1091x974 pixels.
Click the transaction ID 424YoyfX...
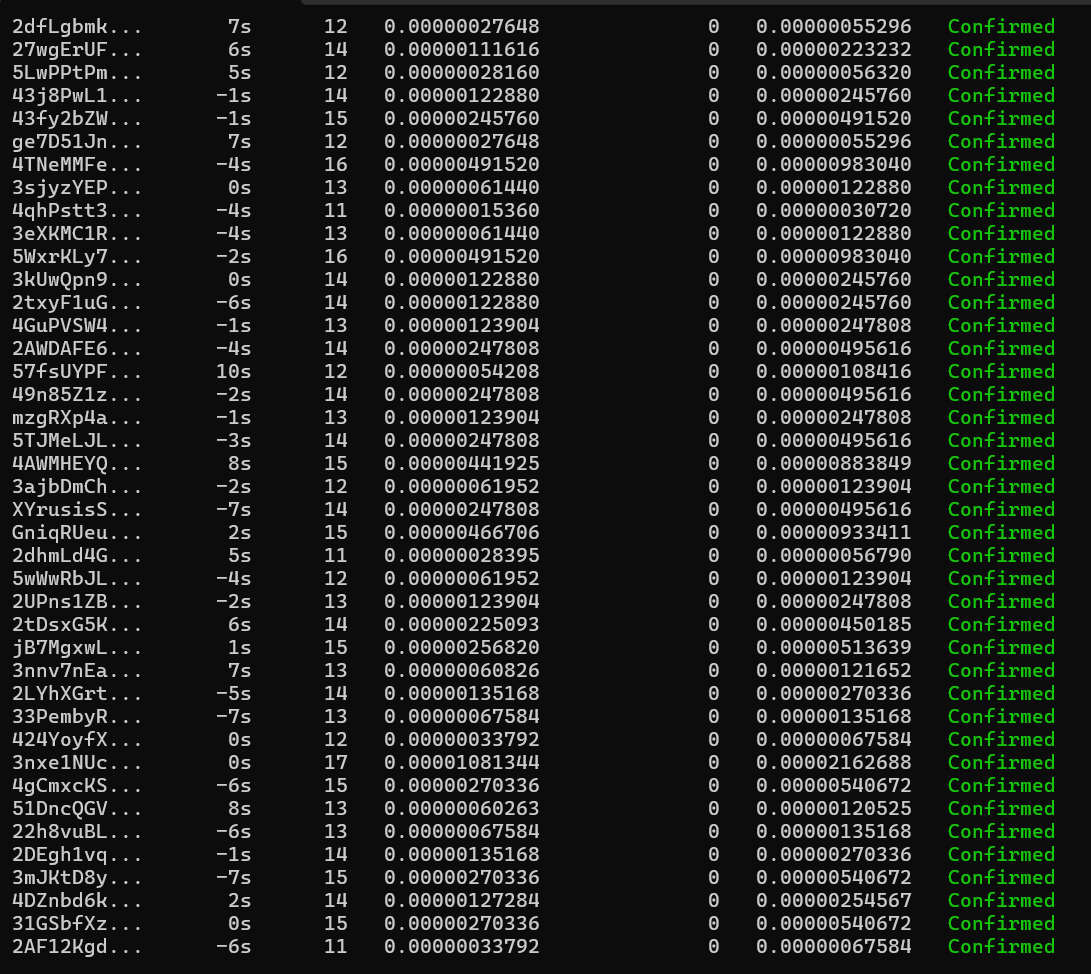[x=77, y=739]
